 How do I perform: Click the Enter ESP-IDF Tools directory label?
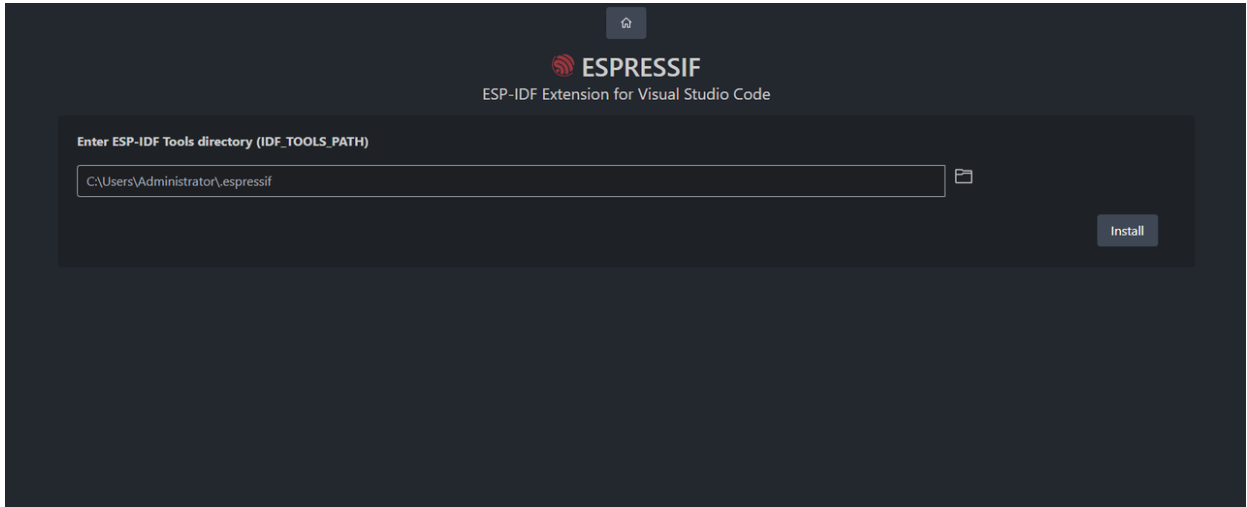click(223, 142)
